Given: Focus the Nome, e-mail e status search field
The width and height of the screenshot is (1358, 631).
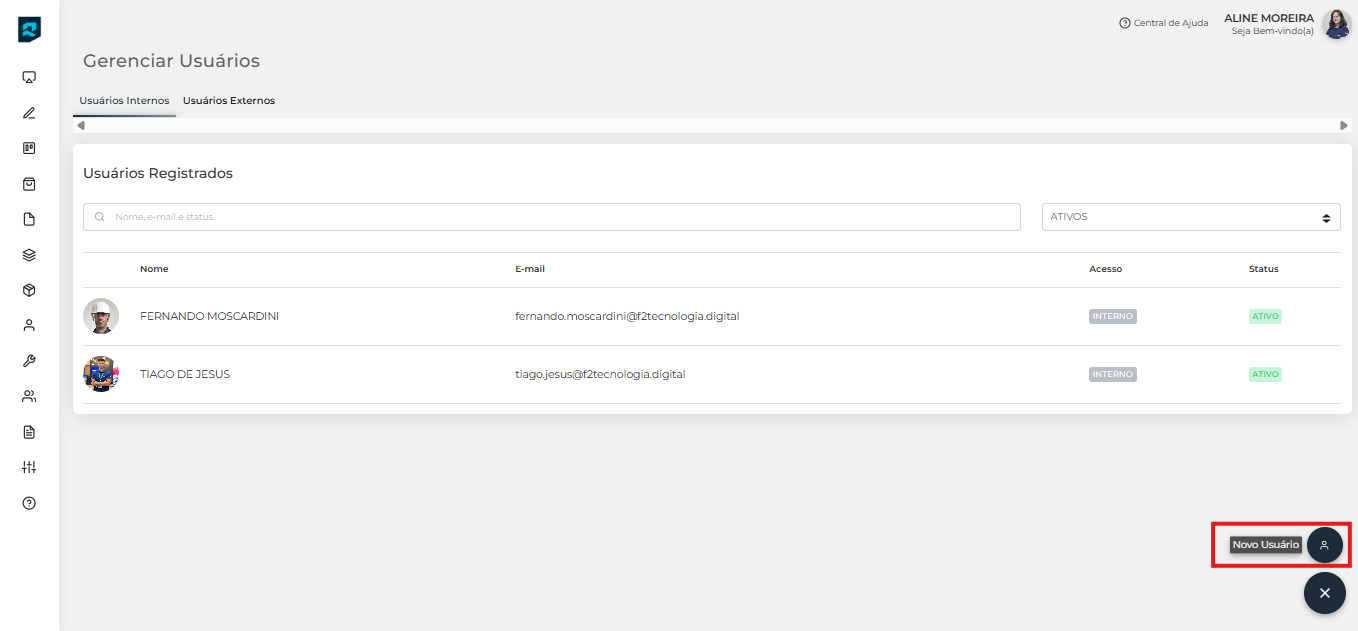Looking at the screenshot, I should click(552, 217).
